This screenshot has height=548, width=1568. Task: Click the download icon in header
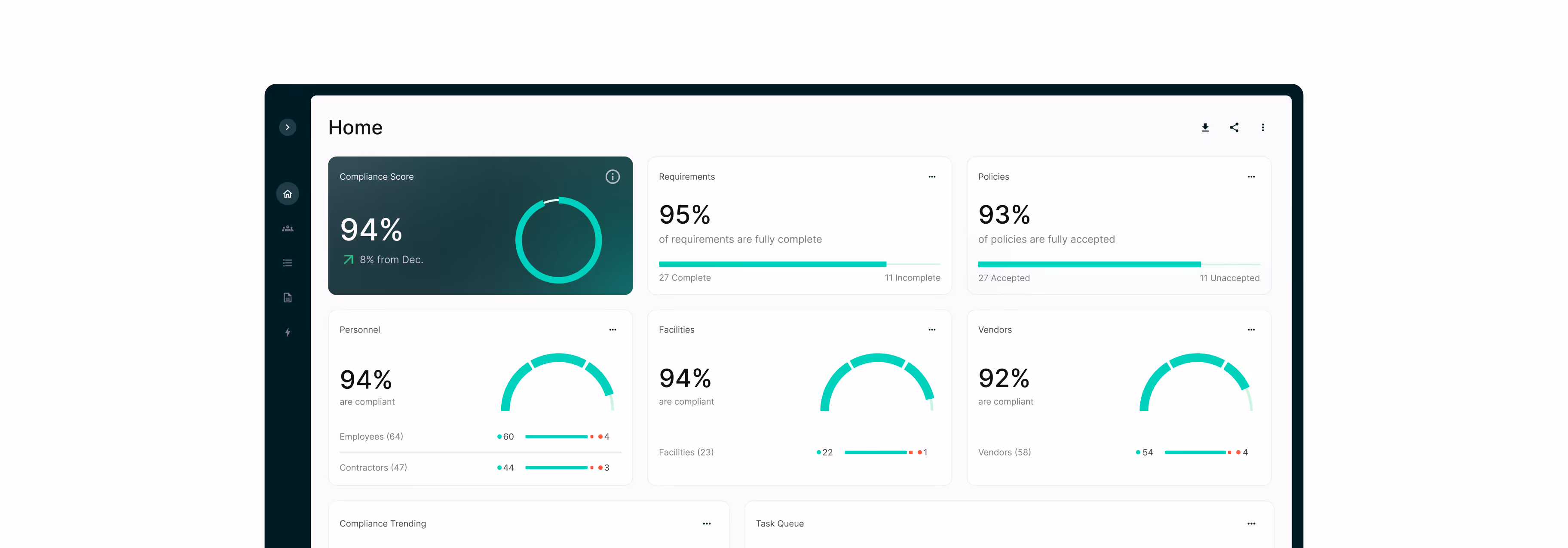pyautogui.click(x=1205, y=127)
